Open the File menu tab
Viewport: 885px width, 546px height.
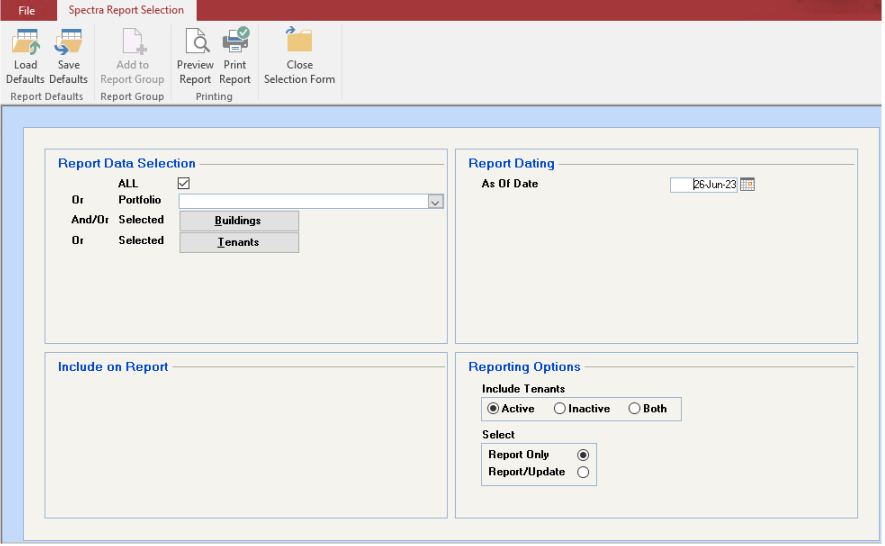27,10
